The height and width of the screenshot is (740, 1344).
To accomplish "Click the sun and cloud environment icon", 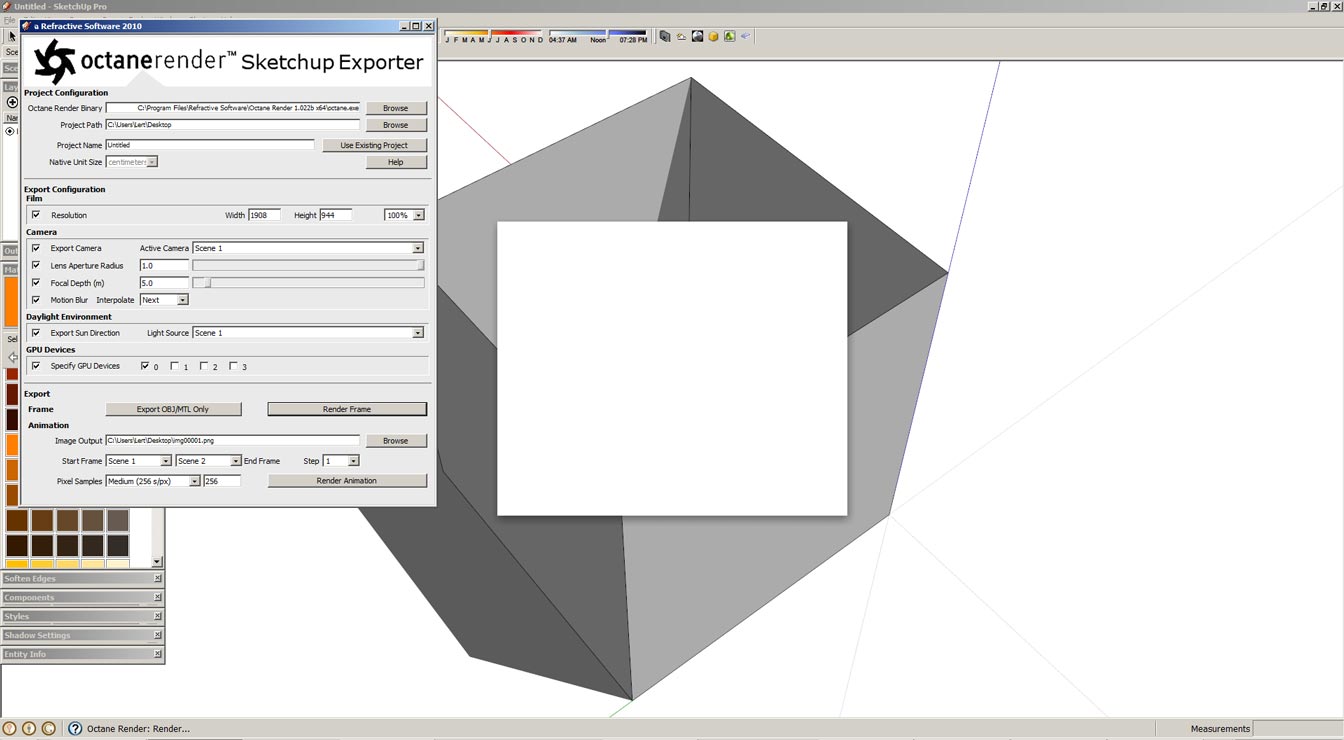I will 681,36.
